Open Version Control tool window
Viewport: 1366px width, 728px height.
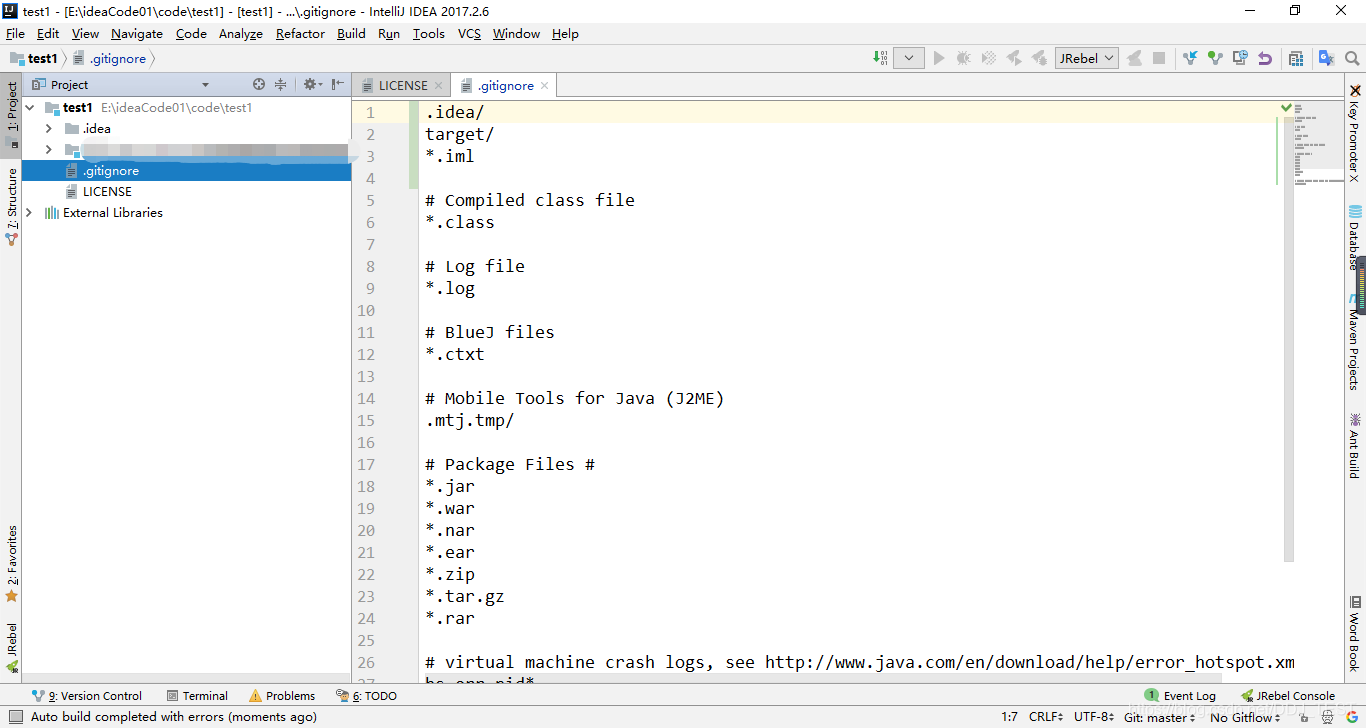[87, 696]
